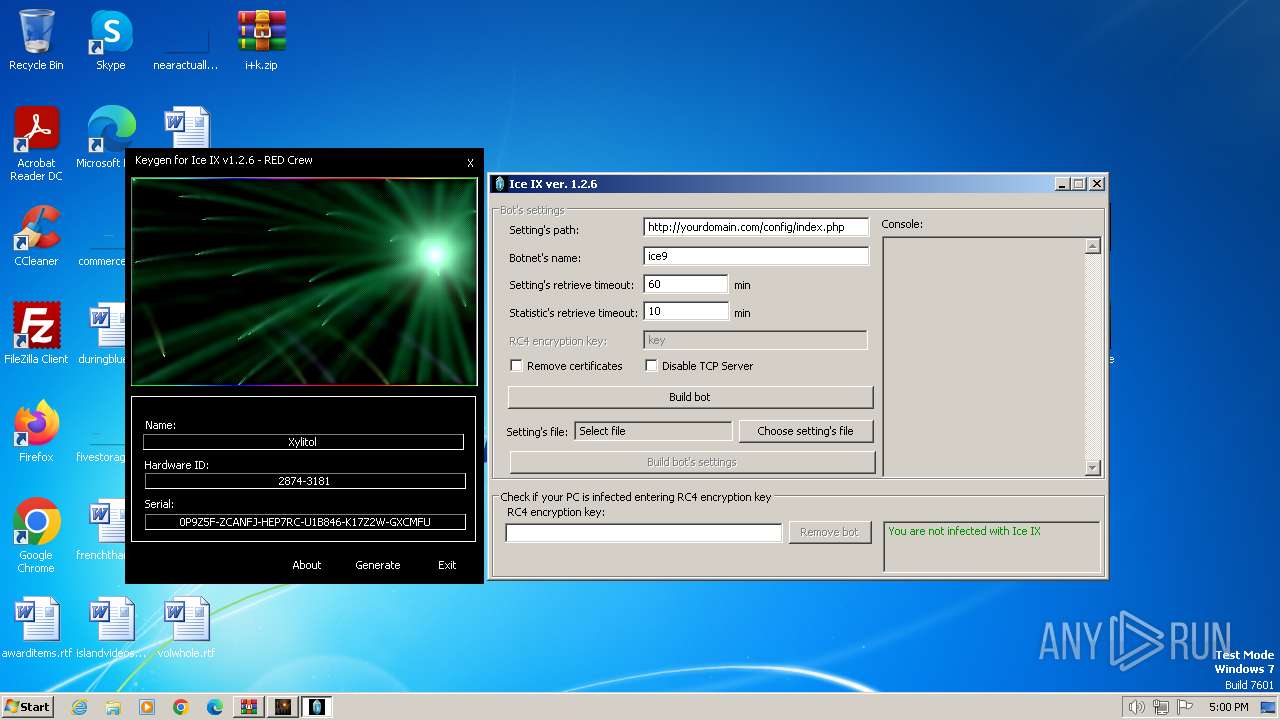1280x720 pixels.
Task: Open the CCleaner desktop shortcut
Action: (x=36, y=236)
